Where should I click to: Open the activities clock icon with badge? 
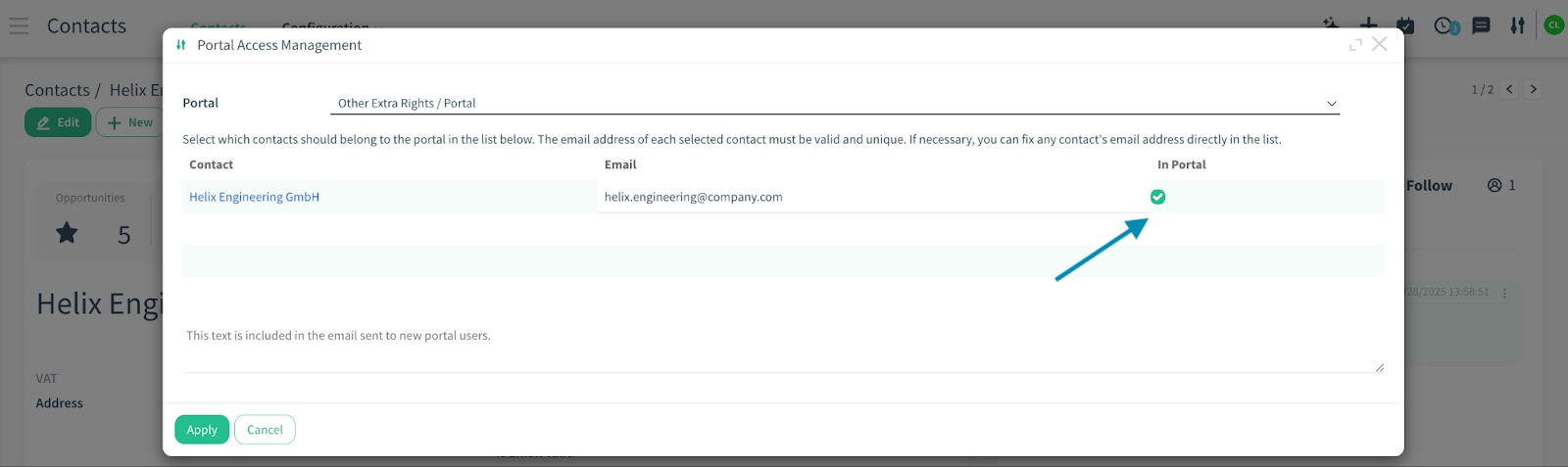(1445, 25)
